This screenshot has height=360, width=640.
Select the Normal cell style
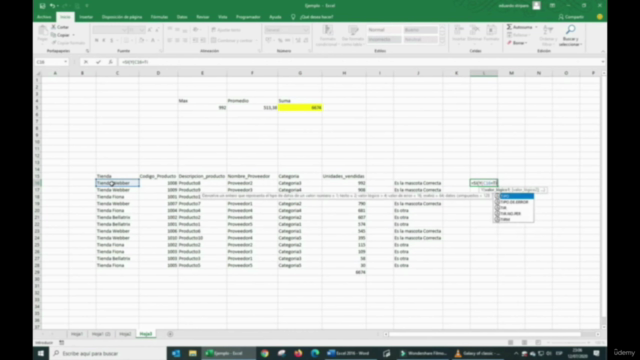click(384, 30)
